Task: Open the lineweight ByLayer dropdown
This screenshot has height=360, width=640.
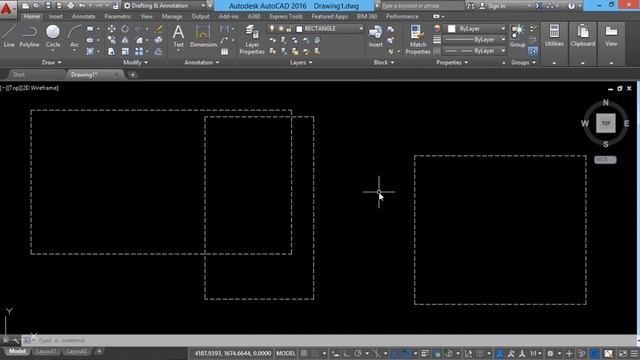Action: [x=475, y=40]
